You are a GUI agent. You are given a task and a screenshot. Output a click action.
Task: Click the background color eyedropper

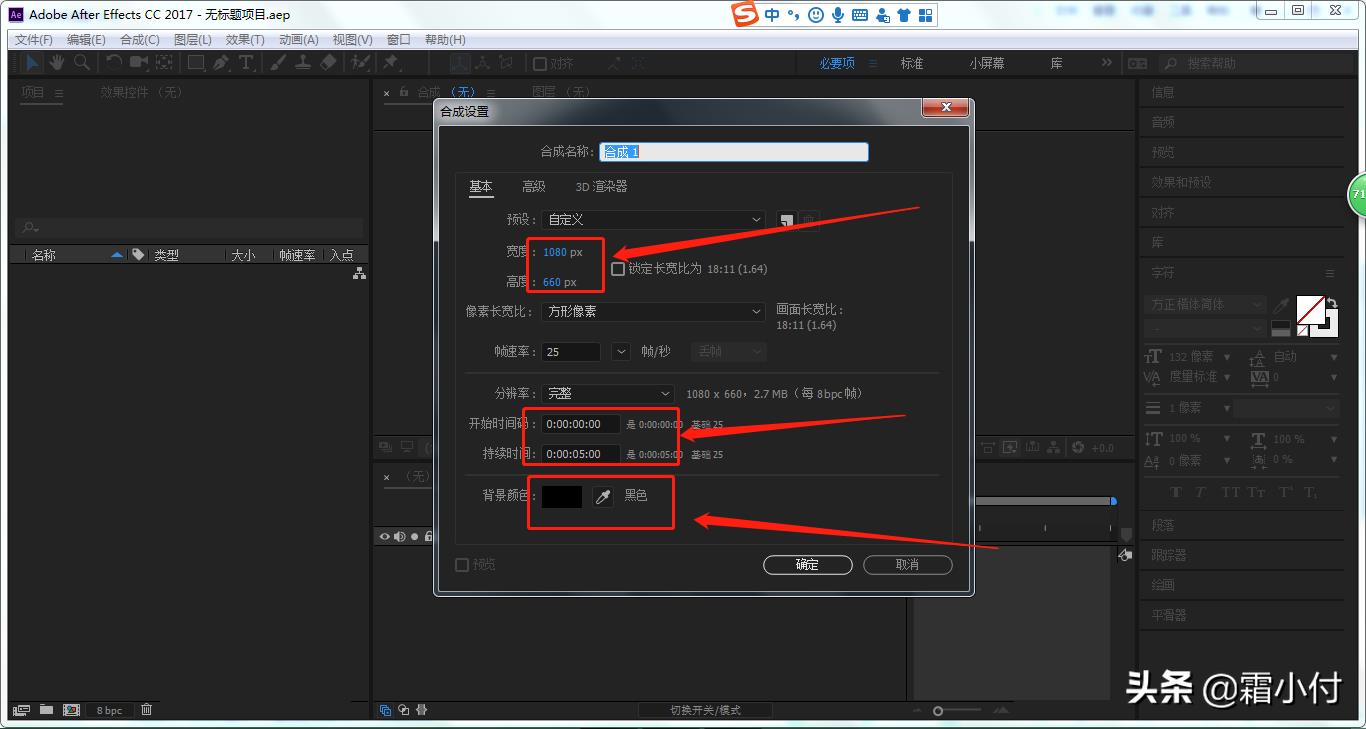602,496
